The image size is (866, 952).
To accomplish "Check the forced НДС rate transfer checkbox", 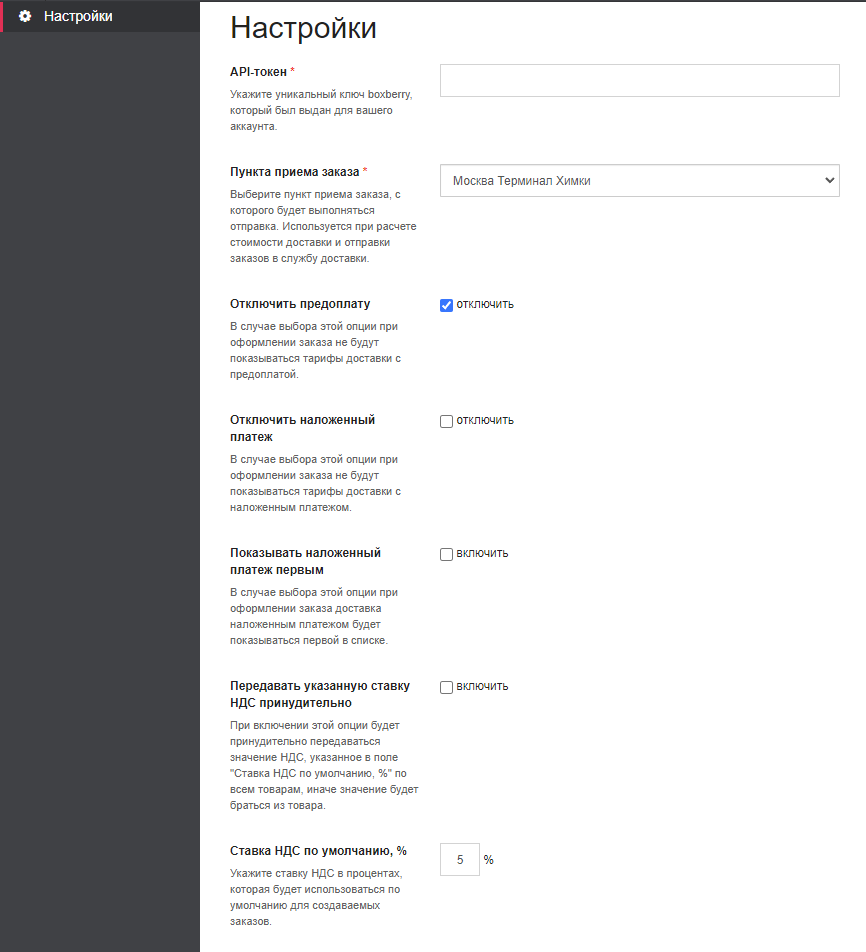I will pyautogui.click(x=446, y=687).
